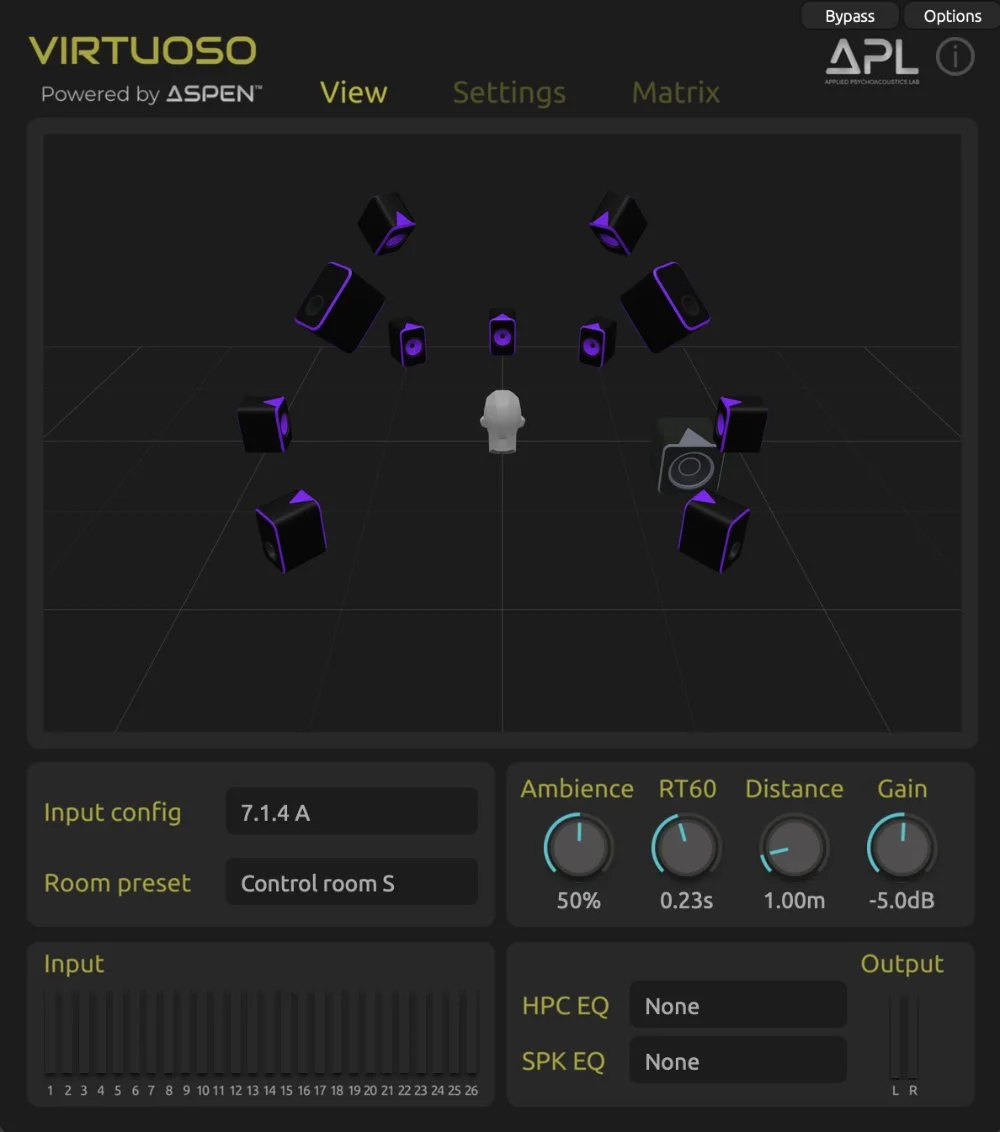Select the front right speaker

coord(596,343)
